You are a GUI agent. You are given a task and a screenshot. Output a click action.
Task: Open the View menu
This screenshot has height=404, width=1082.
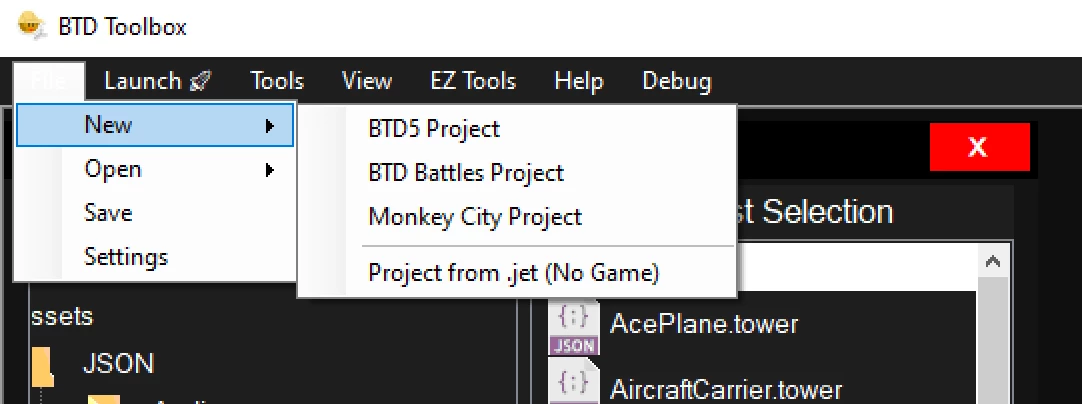(367, 81)
